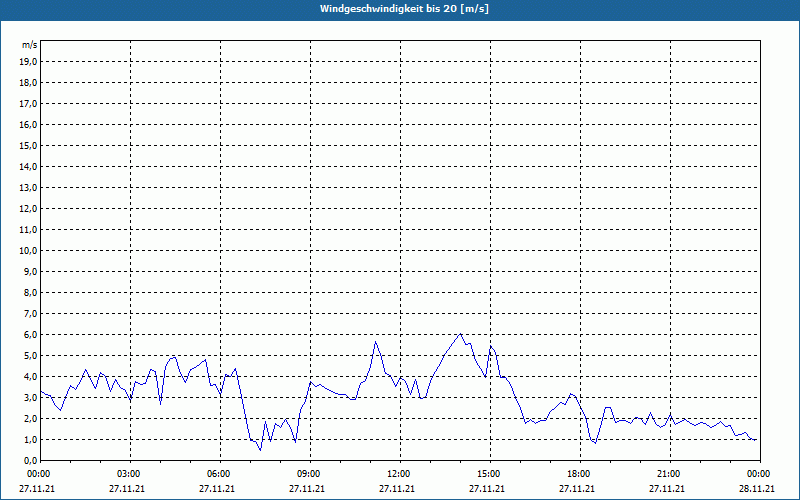Click the 28.11.21 date label
The image size is (800, 500).
[x=757, y=488]
